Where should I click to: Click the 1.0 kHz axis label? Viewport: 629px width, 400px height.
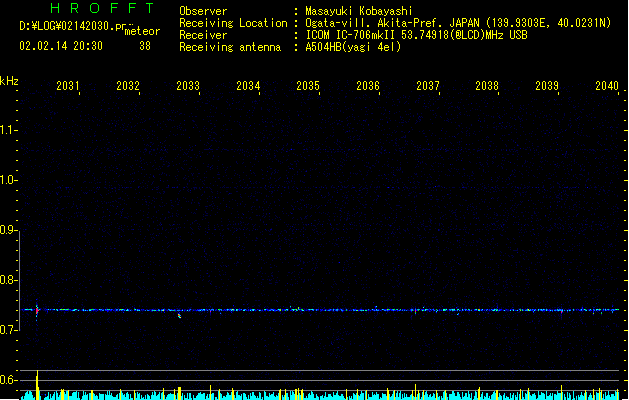(8, 180)
